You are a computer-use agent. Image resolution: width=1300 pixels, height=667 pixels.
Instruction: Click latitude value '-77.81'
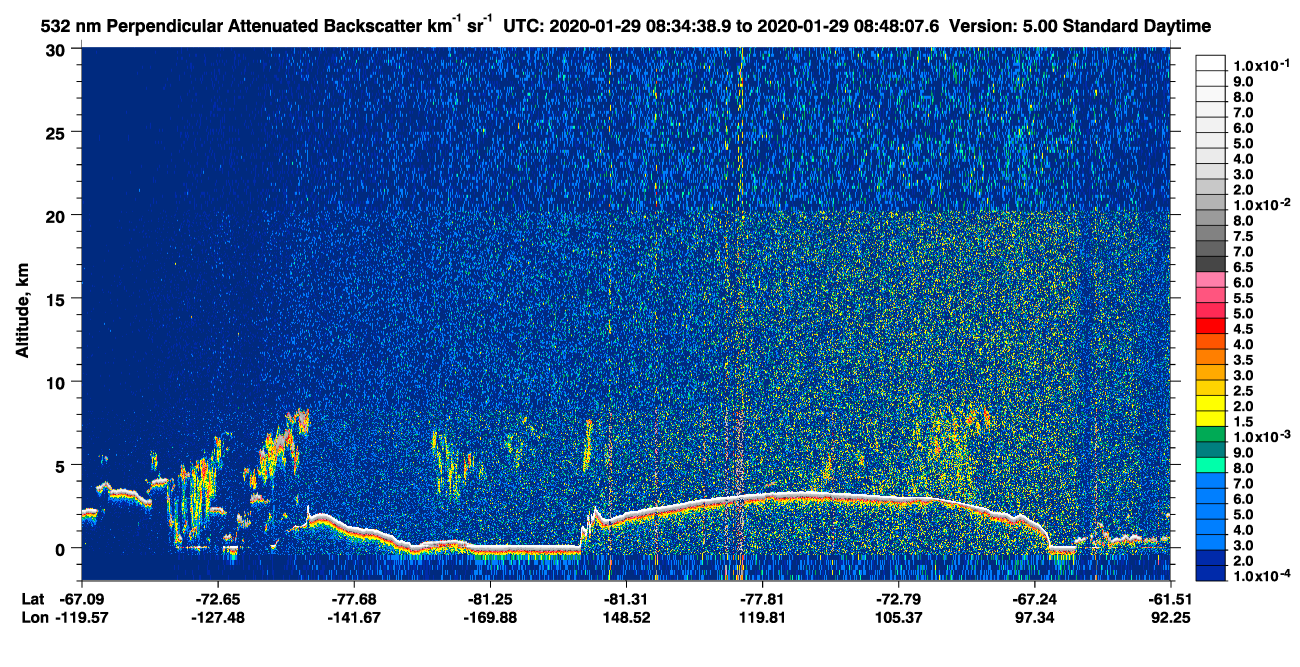tap(762, 598)
